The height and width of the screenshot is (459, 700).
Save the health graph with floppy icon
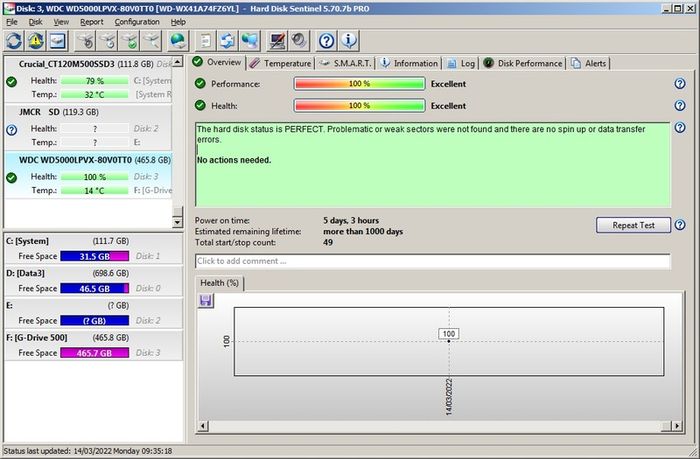pos(206,300)
